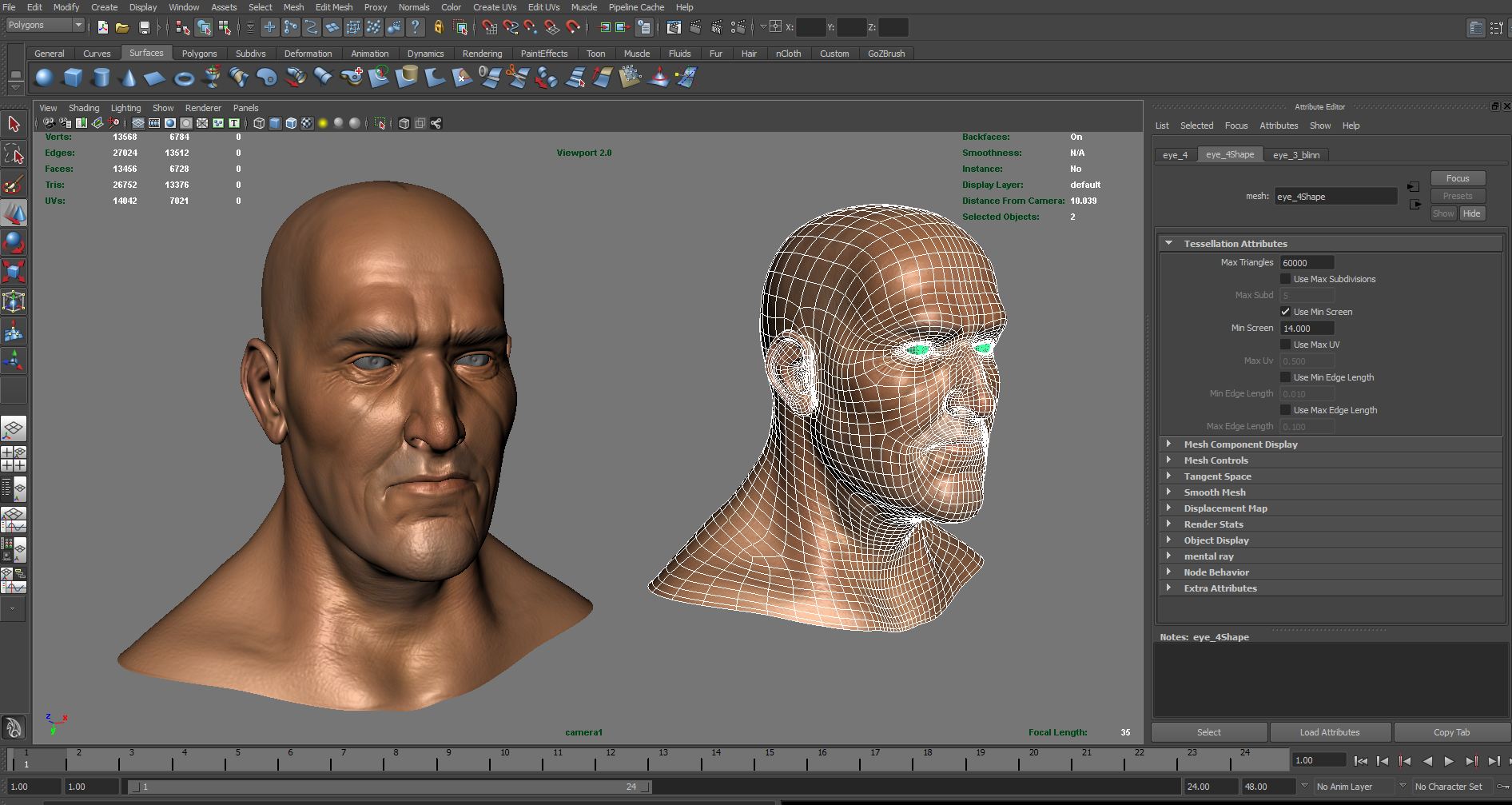Click the lock selection padlock icon

[439, 27]
